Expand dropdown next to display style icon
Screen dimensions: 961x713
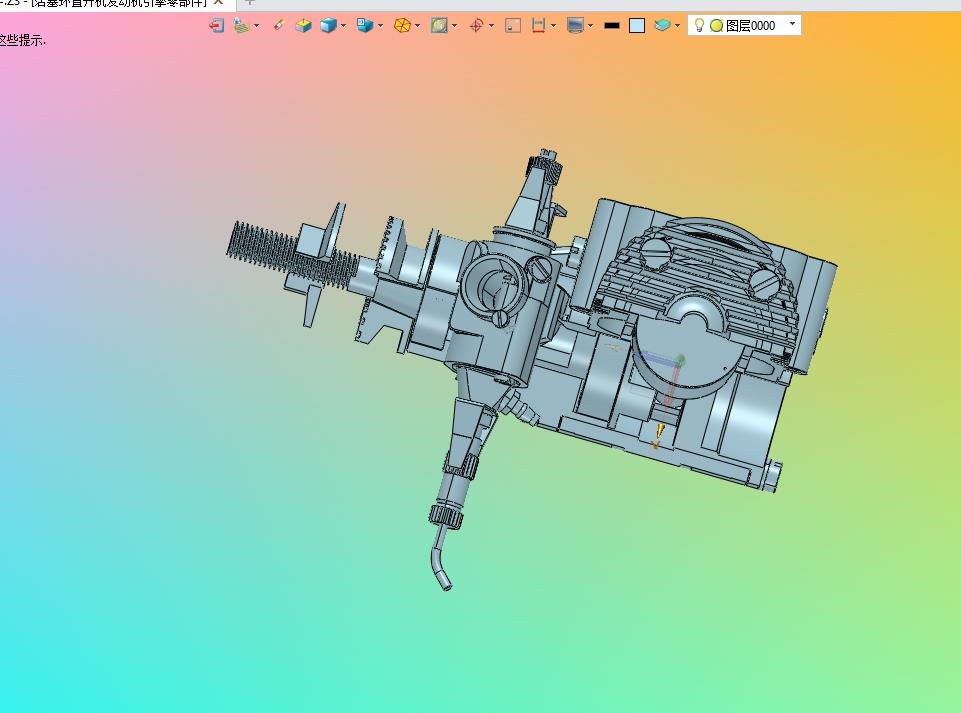[x=257, y=26]
